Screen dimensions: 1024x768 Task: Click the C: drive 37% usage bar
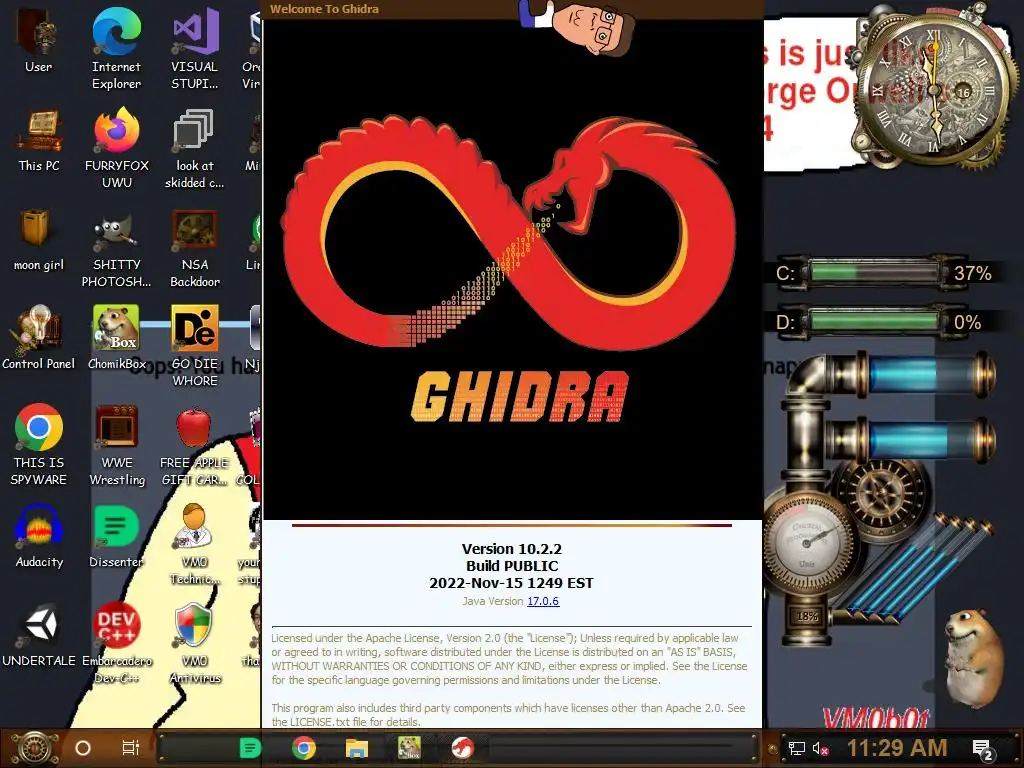pos(874,272)
